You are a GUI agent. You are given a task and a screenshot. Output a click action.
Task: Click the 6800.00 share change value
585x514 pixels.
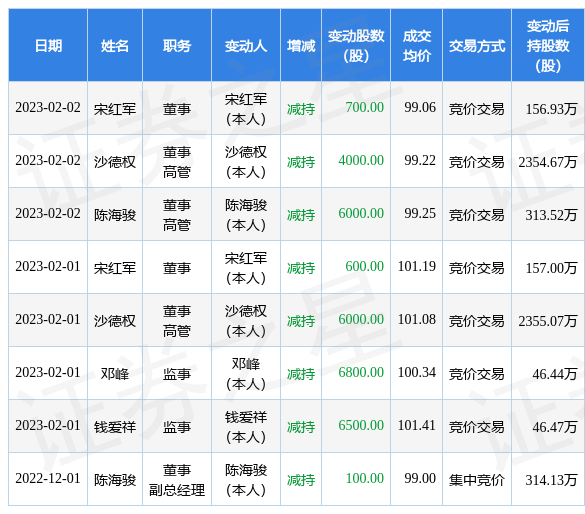(x=361, y=372)
